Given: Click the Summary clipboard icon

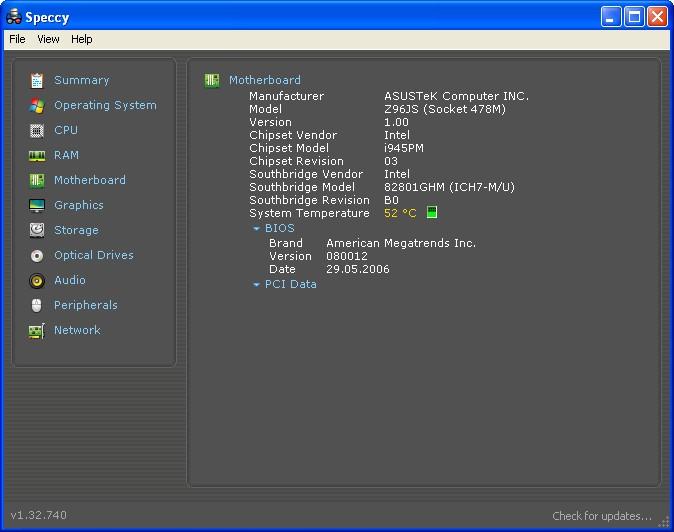Looking at the screenshot, I should point(37,80).
